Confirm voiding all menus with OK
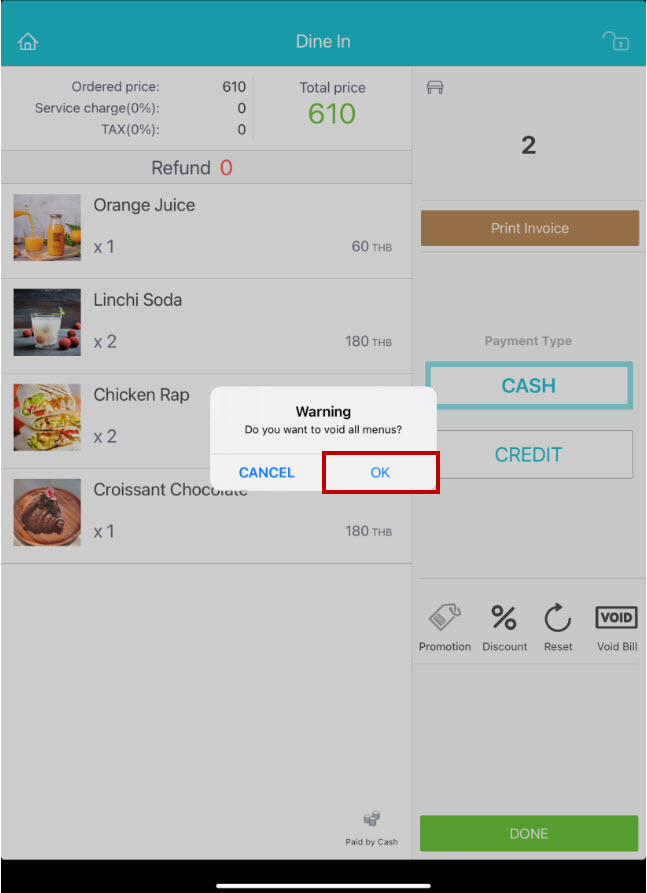The width and height of the screenshot is (647, 893). click(x=380, y=472)
